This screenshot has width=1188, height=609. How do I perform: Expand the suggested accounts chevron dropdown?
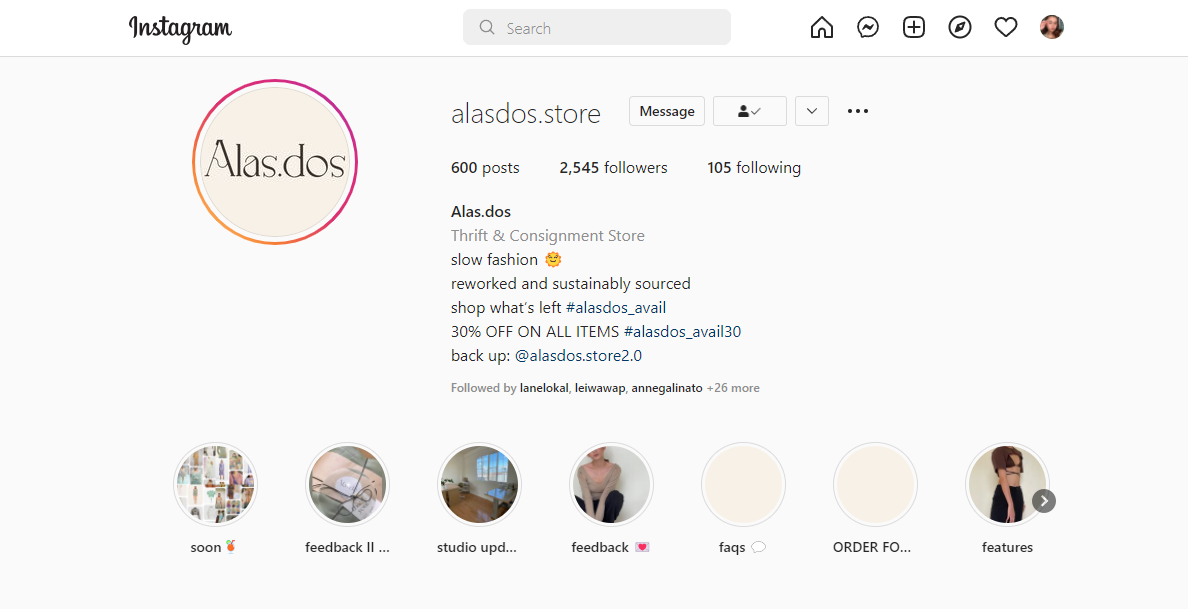point(811,111)
